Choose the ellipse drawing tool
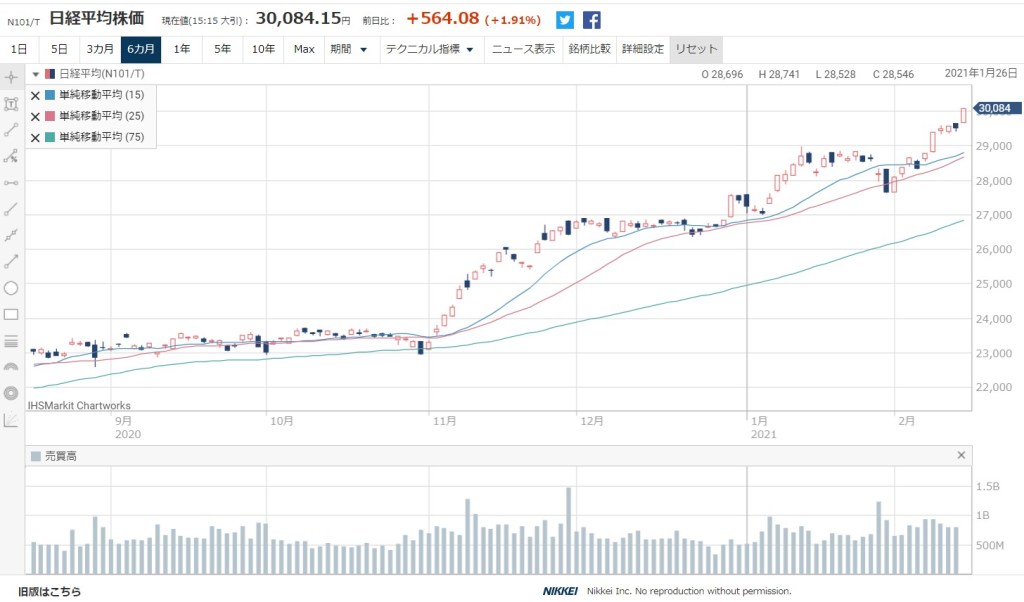Image resolution: width=1024 pixels, height=602 pixels. 11,288
